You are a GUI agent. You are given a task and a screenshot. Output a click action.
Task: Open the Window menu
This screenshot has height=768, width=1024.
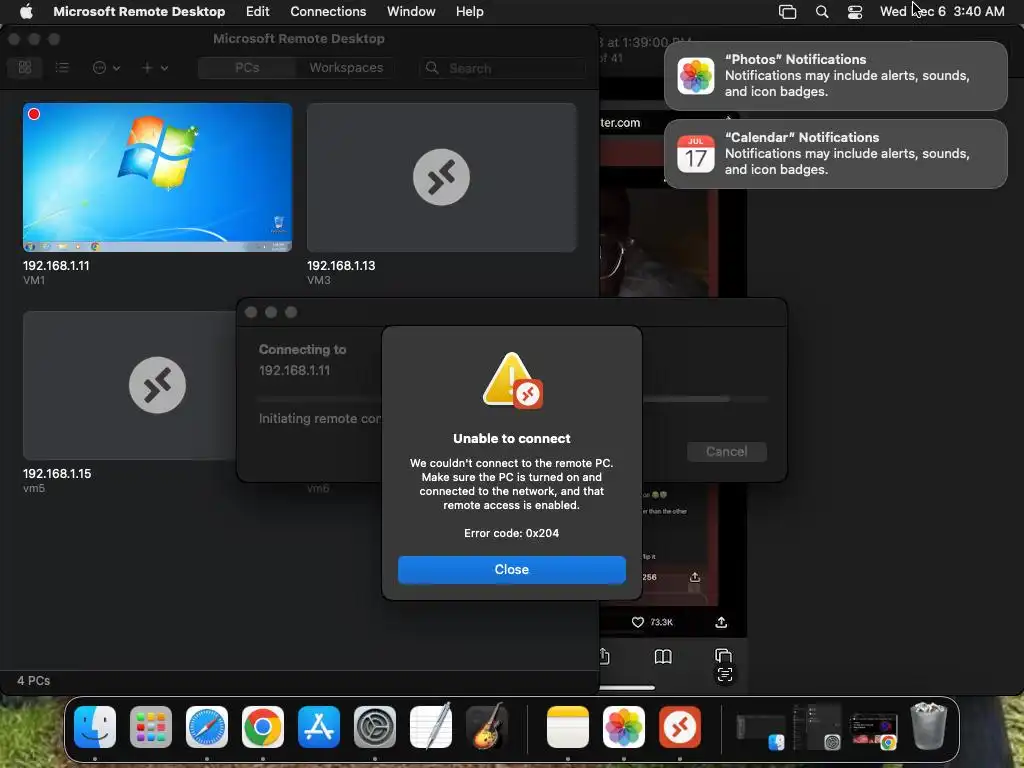(x=411, y=11)
